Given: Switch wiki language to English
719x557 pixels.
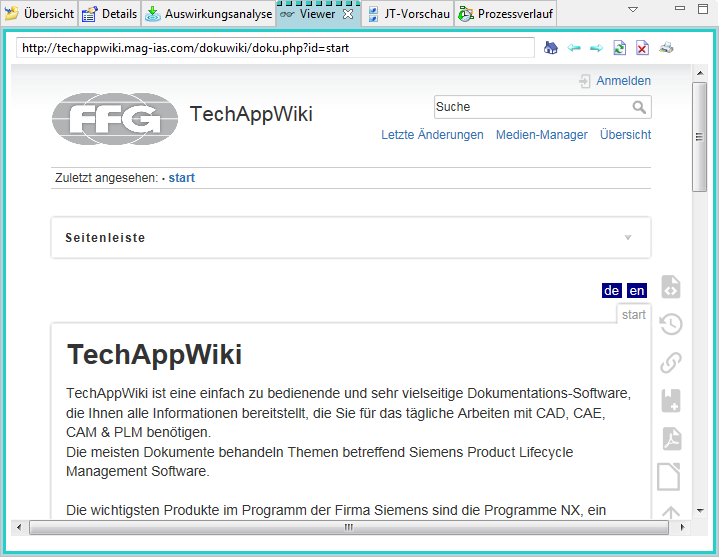Looking at the screenshot, I should [x=637, y=291].
